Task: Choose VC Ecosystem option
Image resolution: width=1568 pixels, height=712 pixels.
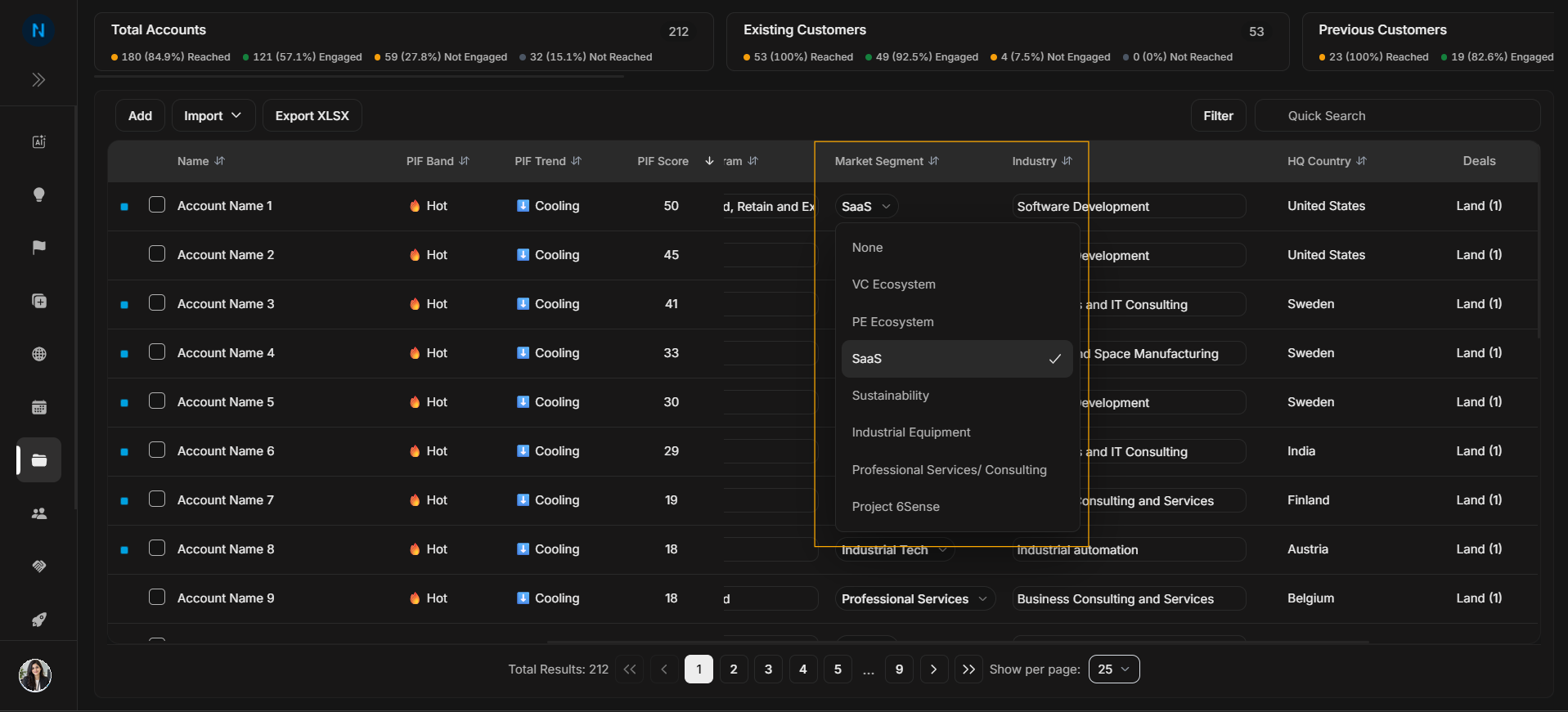Action: tap(956, 284)
